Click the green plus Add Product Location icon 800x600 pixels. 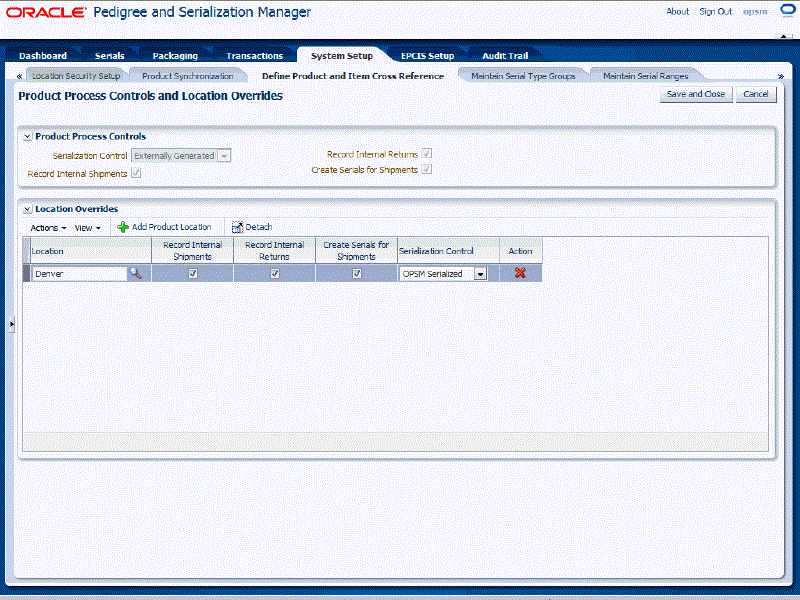(x=122, y=227)
